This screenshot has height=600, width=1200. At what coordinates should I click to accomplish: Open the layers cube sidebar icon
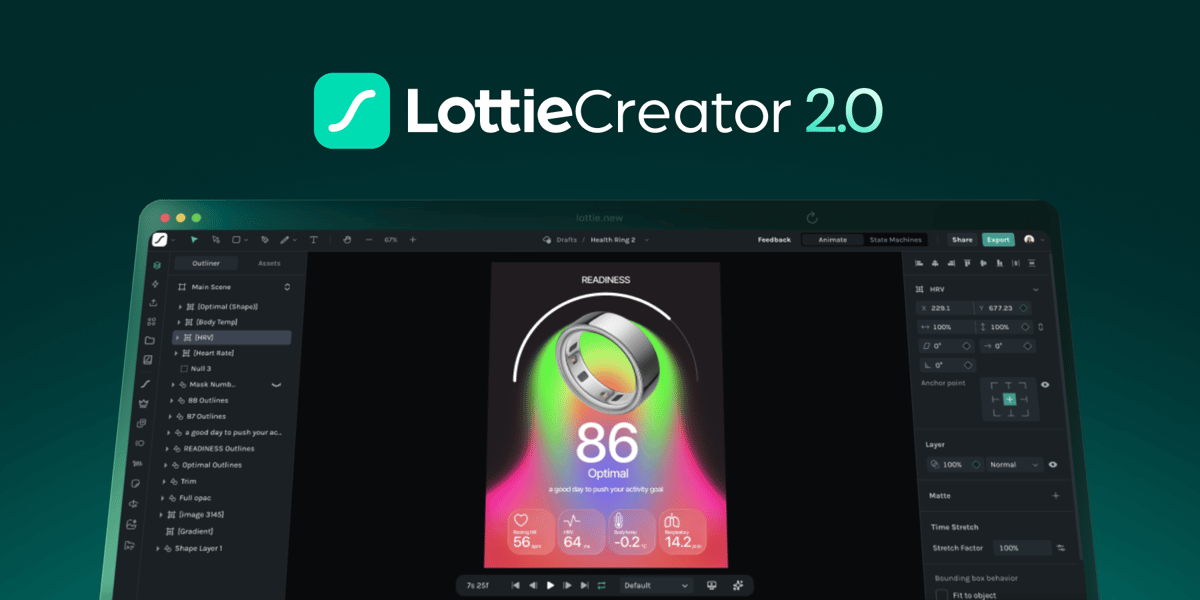pyautogui.click(x=155, y=265)
